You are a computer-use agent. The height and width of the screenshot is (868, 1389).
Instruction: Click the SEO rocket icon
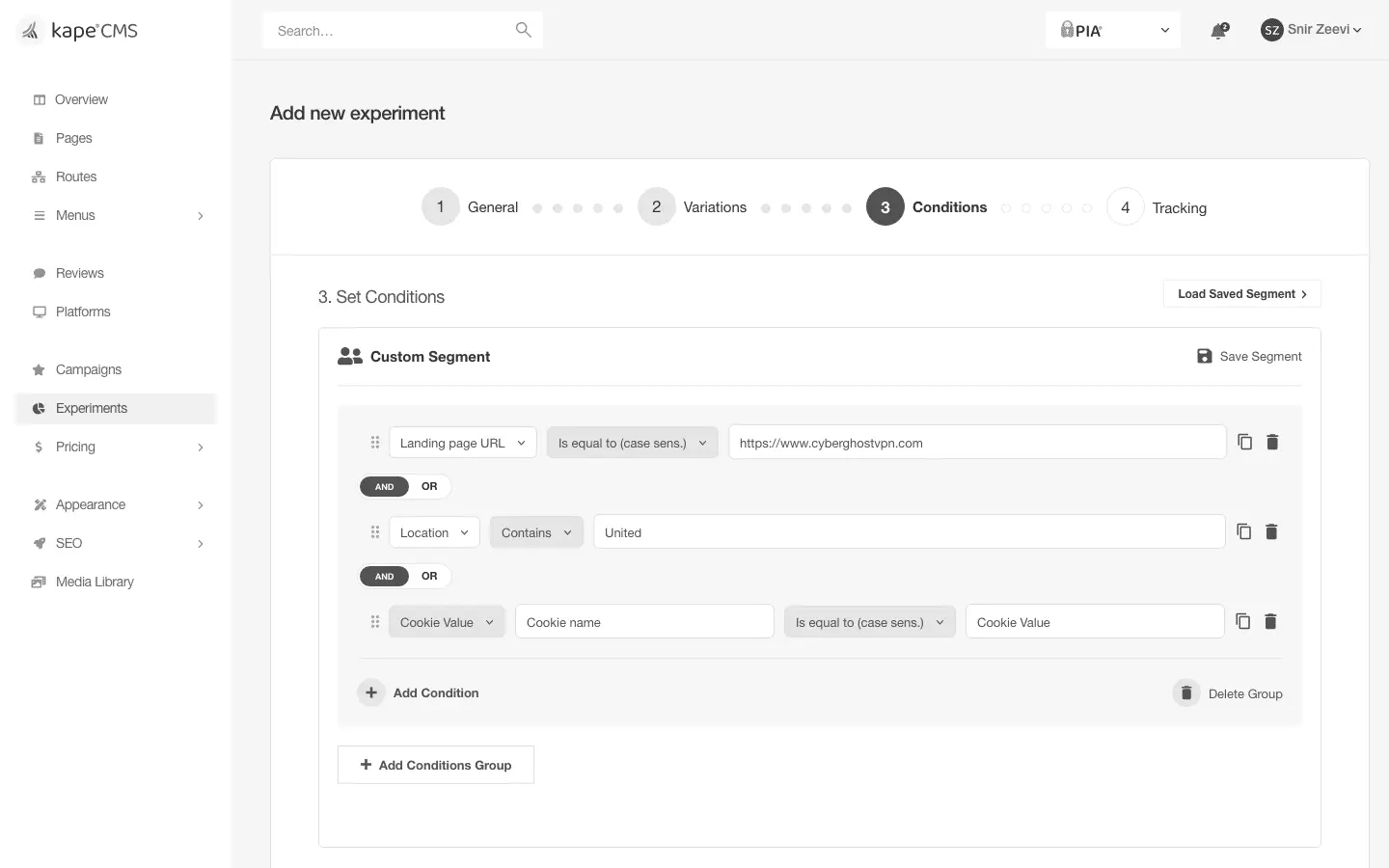point(40,543)
